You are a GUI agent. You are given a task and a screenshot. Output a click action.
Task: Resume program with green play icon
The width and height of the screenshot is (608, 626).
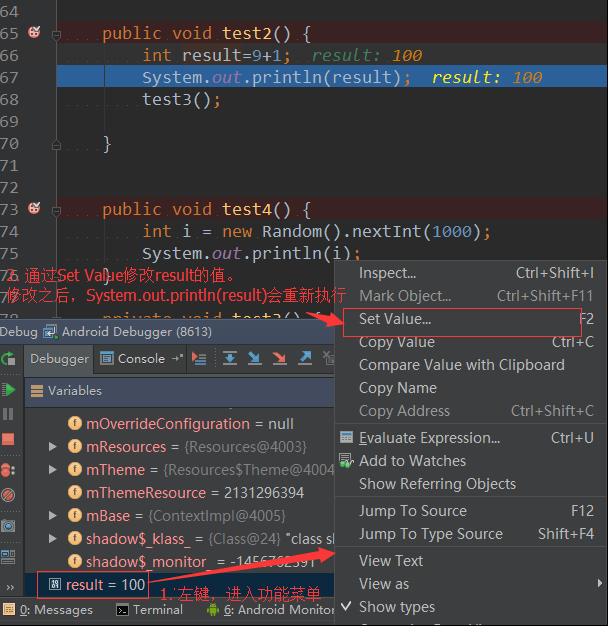[x=8, y=389]
